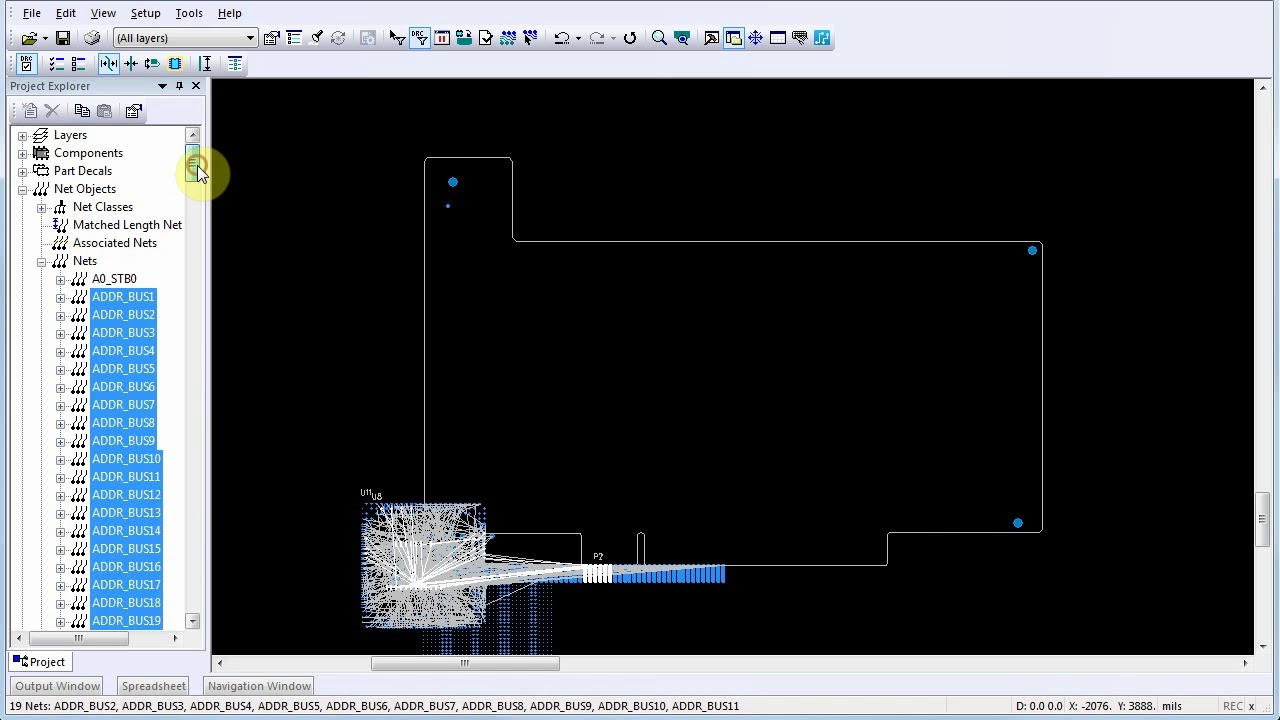This screenshot has width=1280, height=720.
Task: Select the A0_STB0 net
Action: click(114, 279)
